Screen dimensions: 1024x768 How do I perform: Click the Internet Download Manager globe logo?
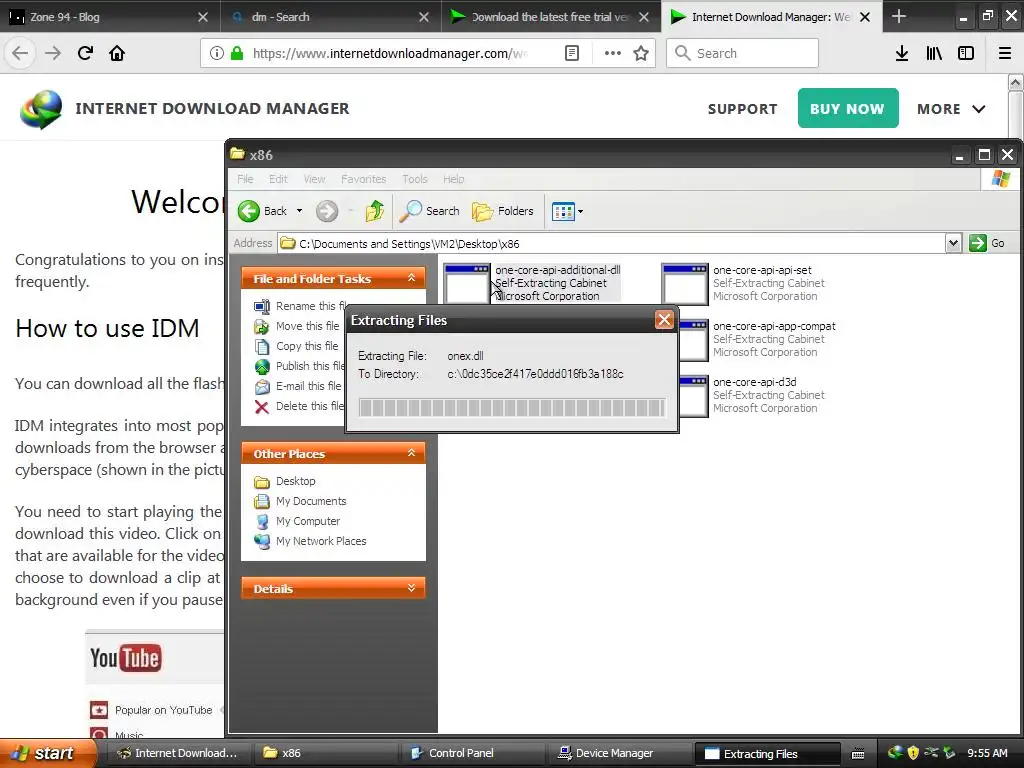click(x=41, y=109)
